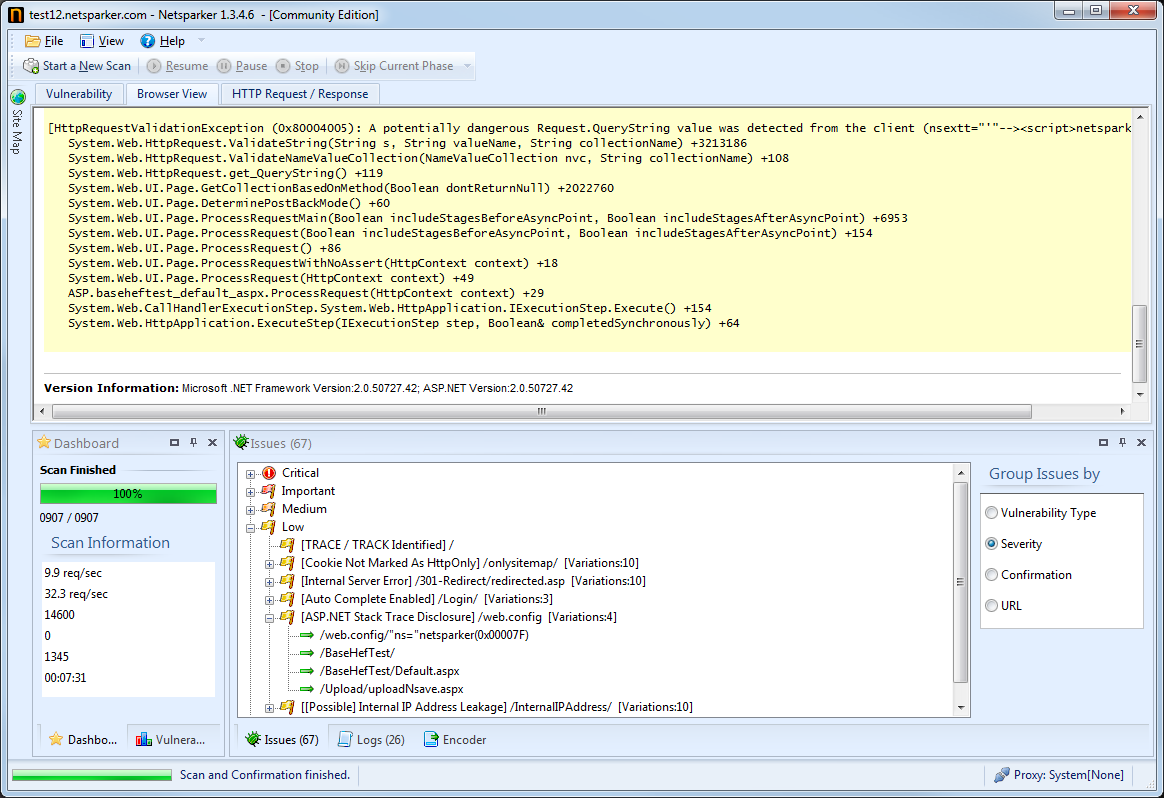
Task: Select /BaseHefTest/Default.aspx issue
Action: pos(390,671)
